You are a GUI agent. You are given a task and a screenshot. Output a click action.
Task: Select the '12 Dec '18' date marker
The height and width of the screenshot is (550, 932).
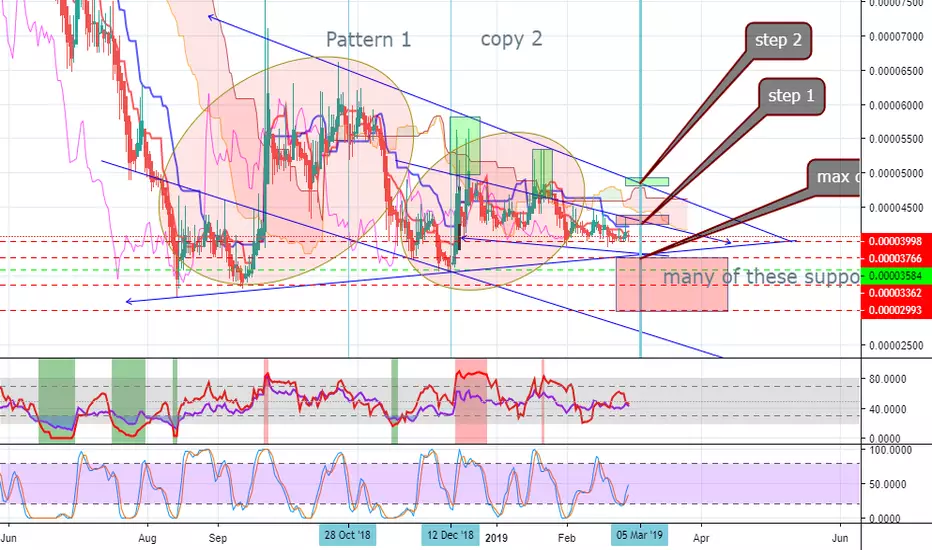point(451,535)
